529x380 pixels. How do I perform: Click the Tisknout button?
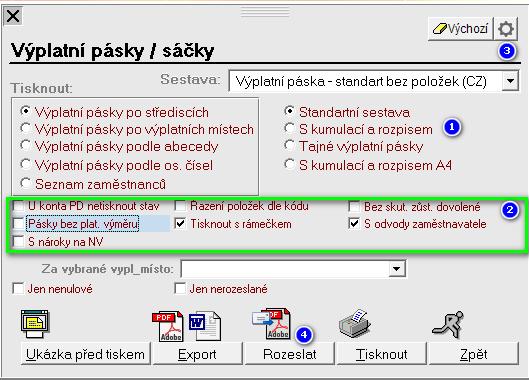[382, 354]
